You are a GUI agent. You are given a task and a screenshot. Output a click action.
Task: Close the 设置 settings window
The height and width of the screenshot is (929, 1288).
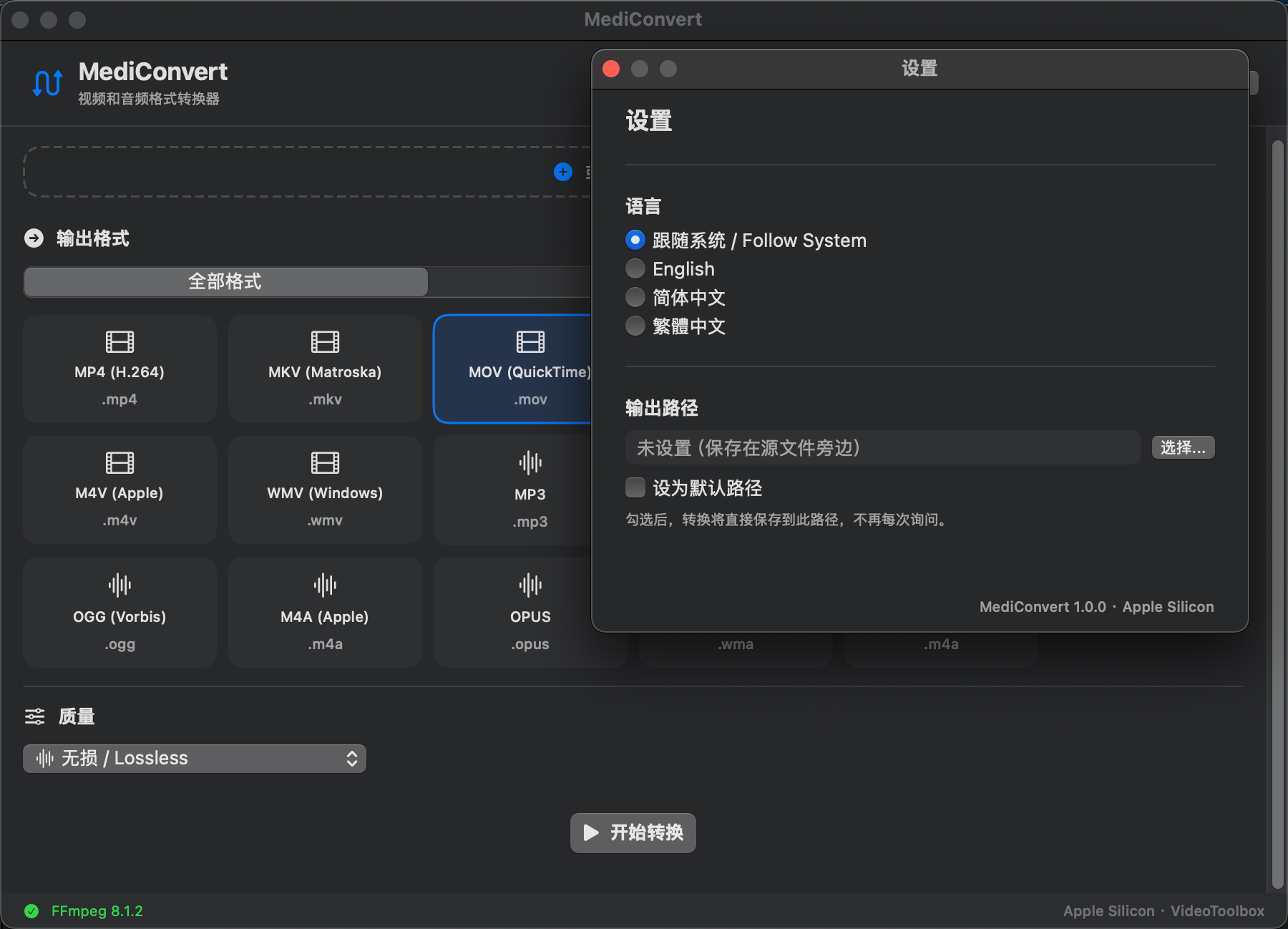(x=611, y=69)
